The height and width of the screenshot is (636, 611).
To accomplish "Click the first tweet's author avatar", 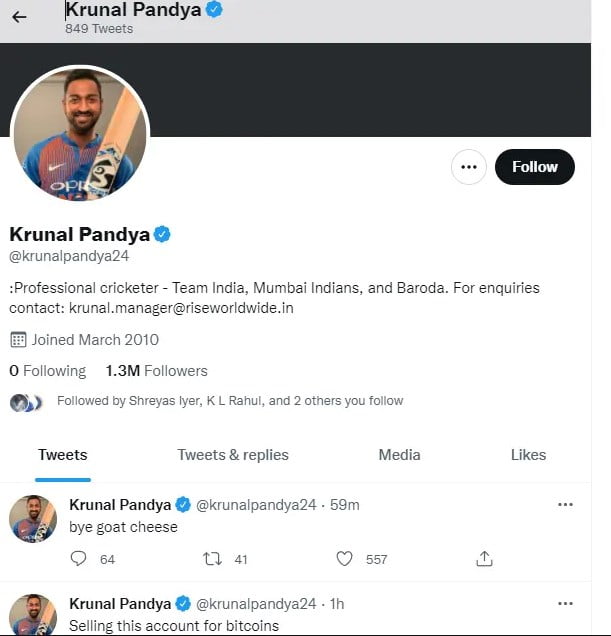I will [33, 519].
